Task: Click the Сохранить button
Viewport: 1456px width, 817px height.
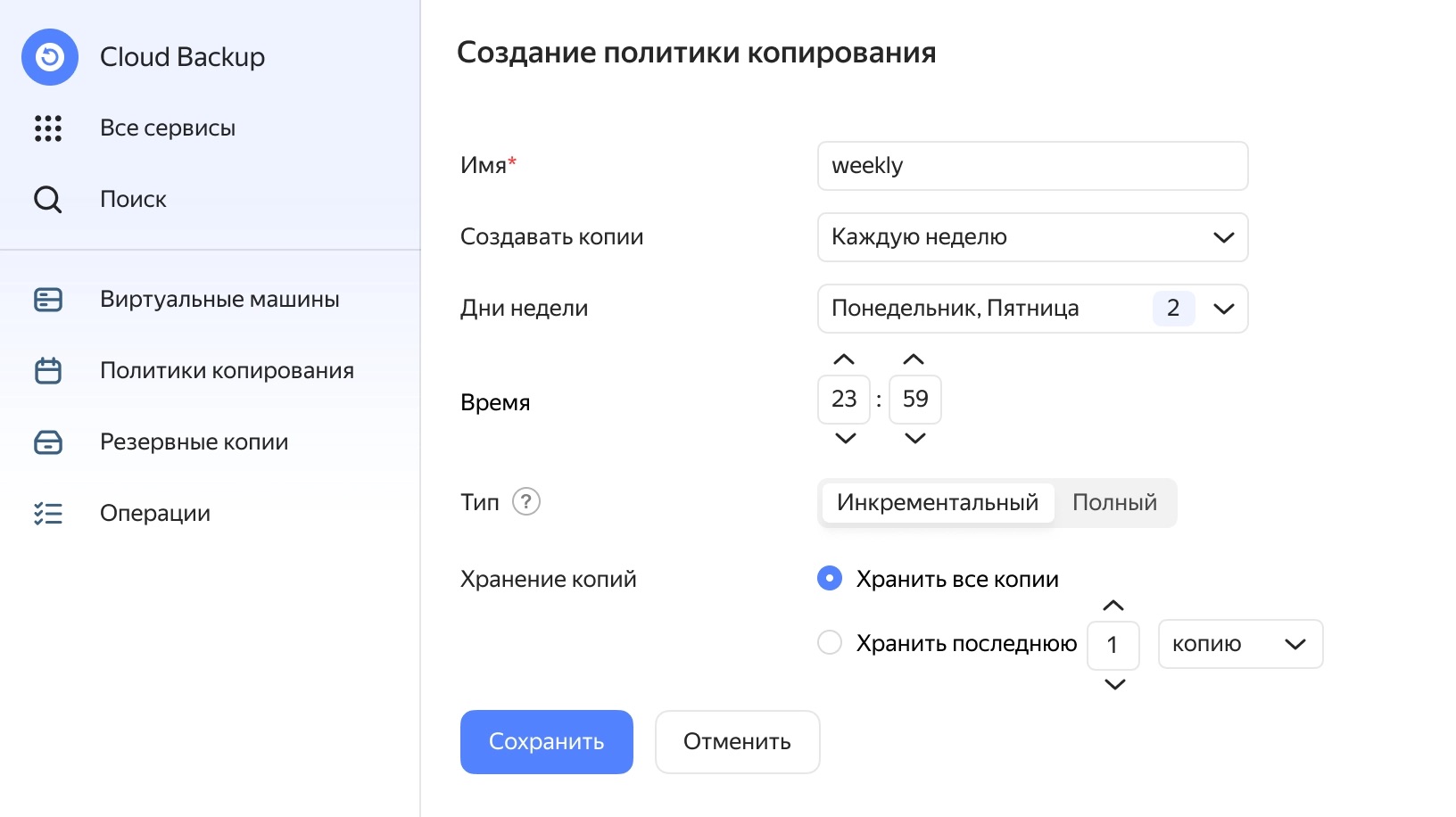Action: pyautogui.click(x=546, y=742)
